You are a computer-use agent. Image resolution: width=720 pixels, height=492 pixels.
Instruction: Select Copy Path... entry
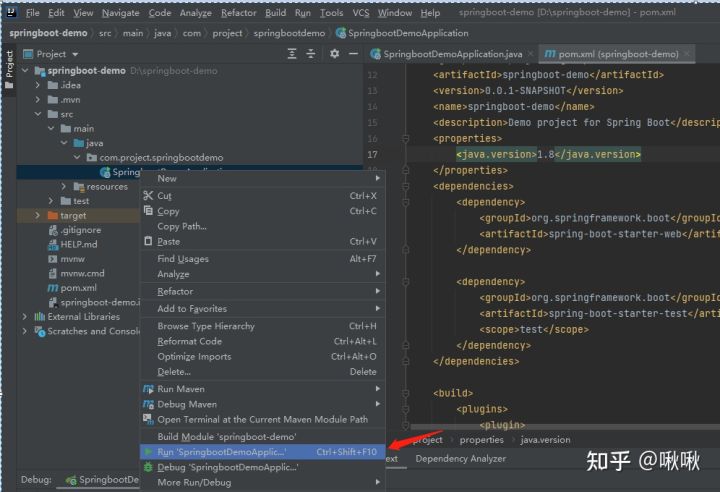(262, 226)
